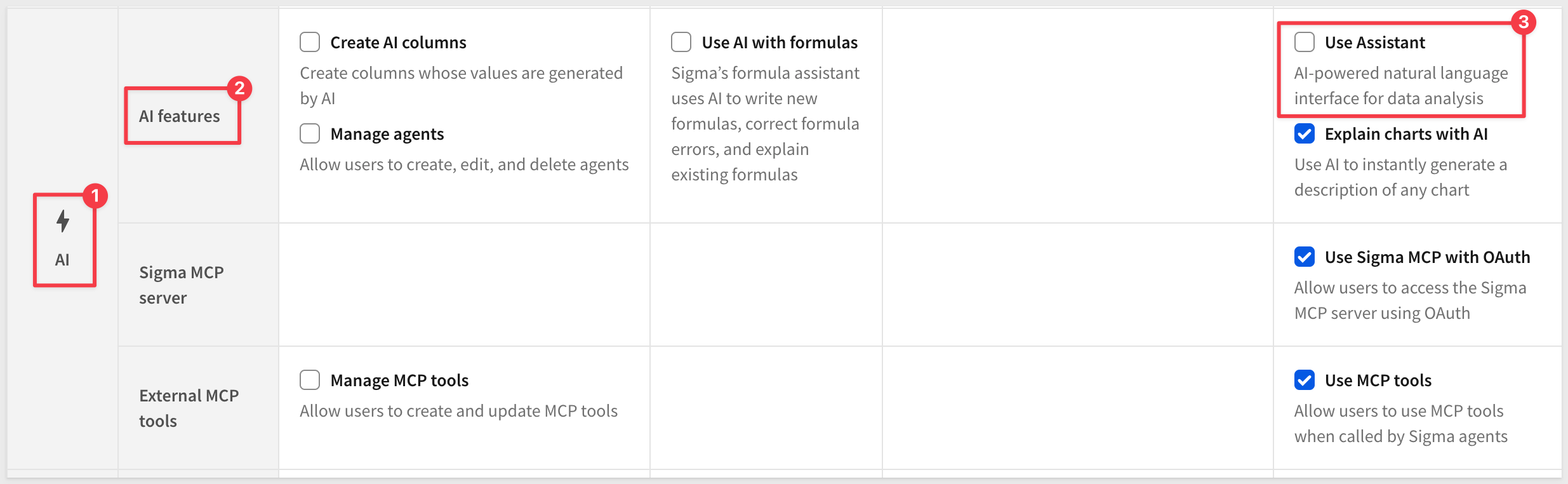Screen dimensions: 1568x484
Task: Click the Use MCP tools label text
Action: click(x=1378, y=380)
